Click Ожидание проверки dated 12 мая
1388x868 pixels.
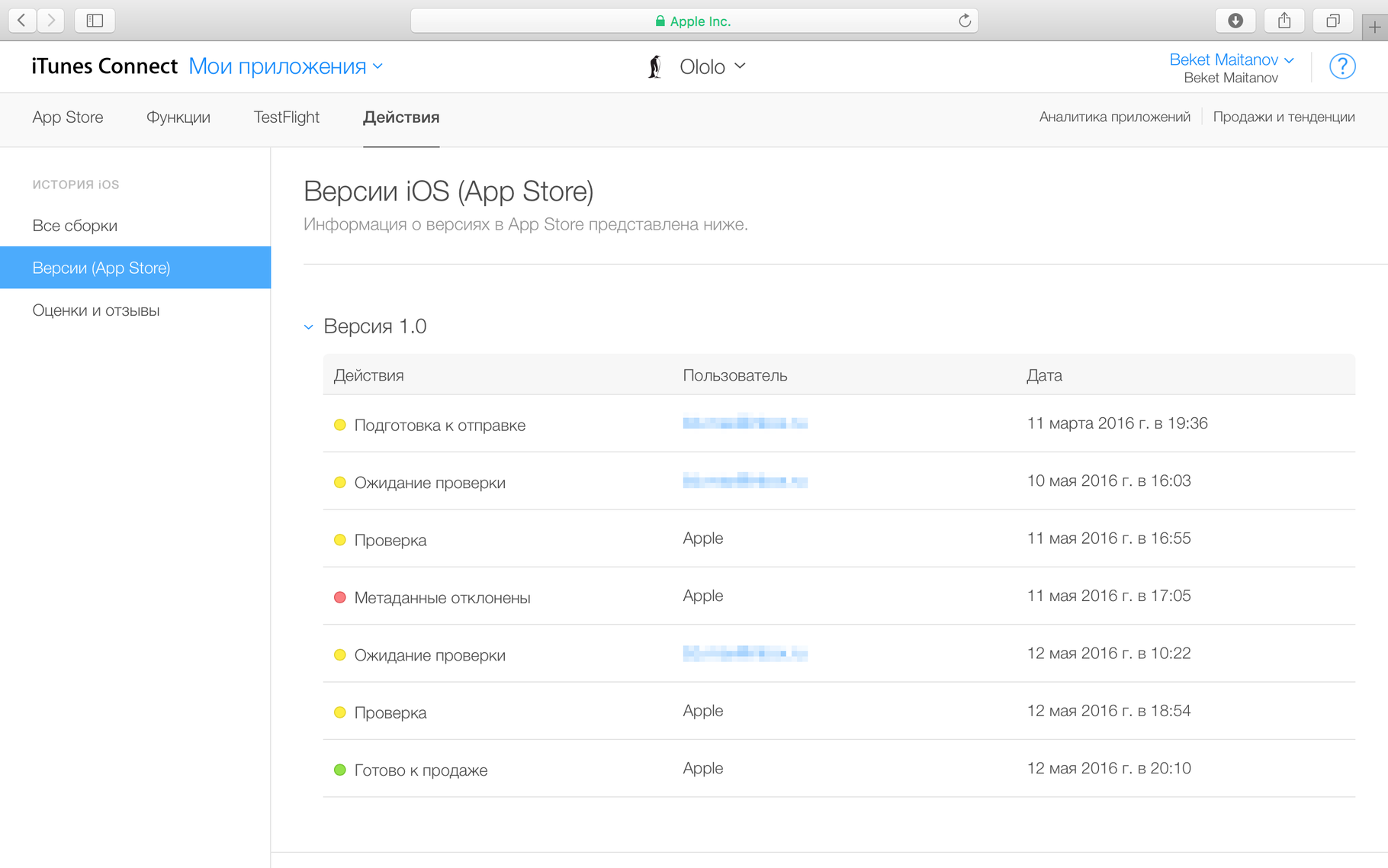(x=430, y=655)
